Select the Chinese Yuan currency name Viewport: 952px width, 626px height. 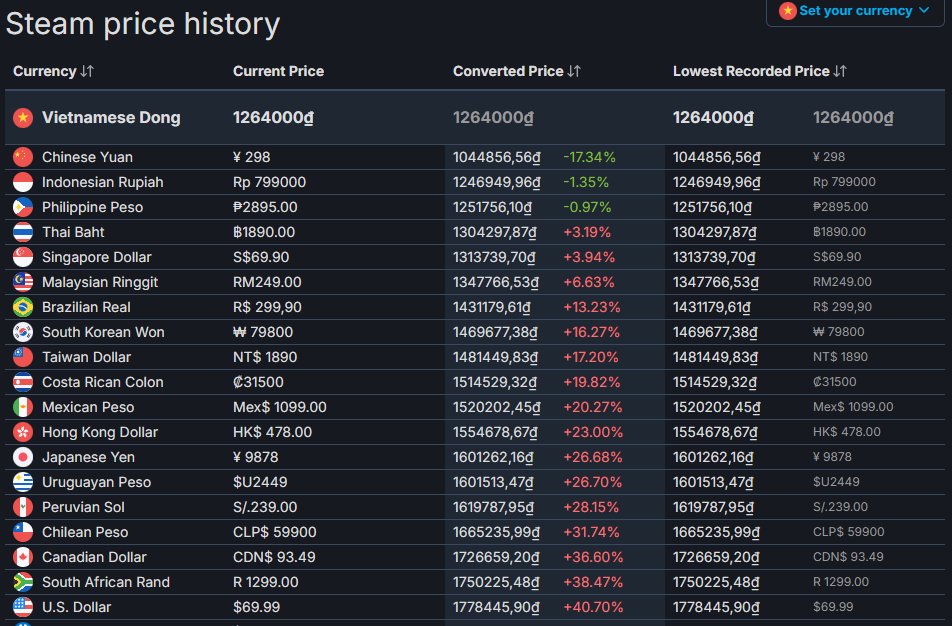pyautogui.click(x=87, y=157)
